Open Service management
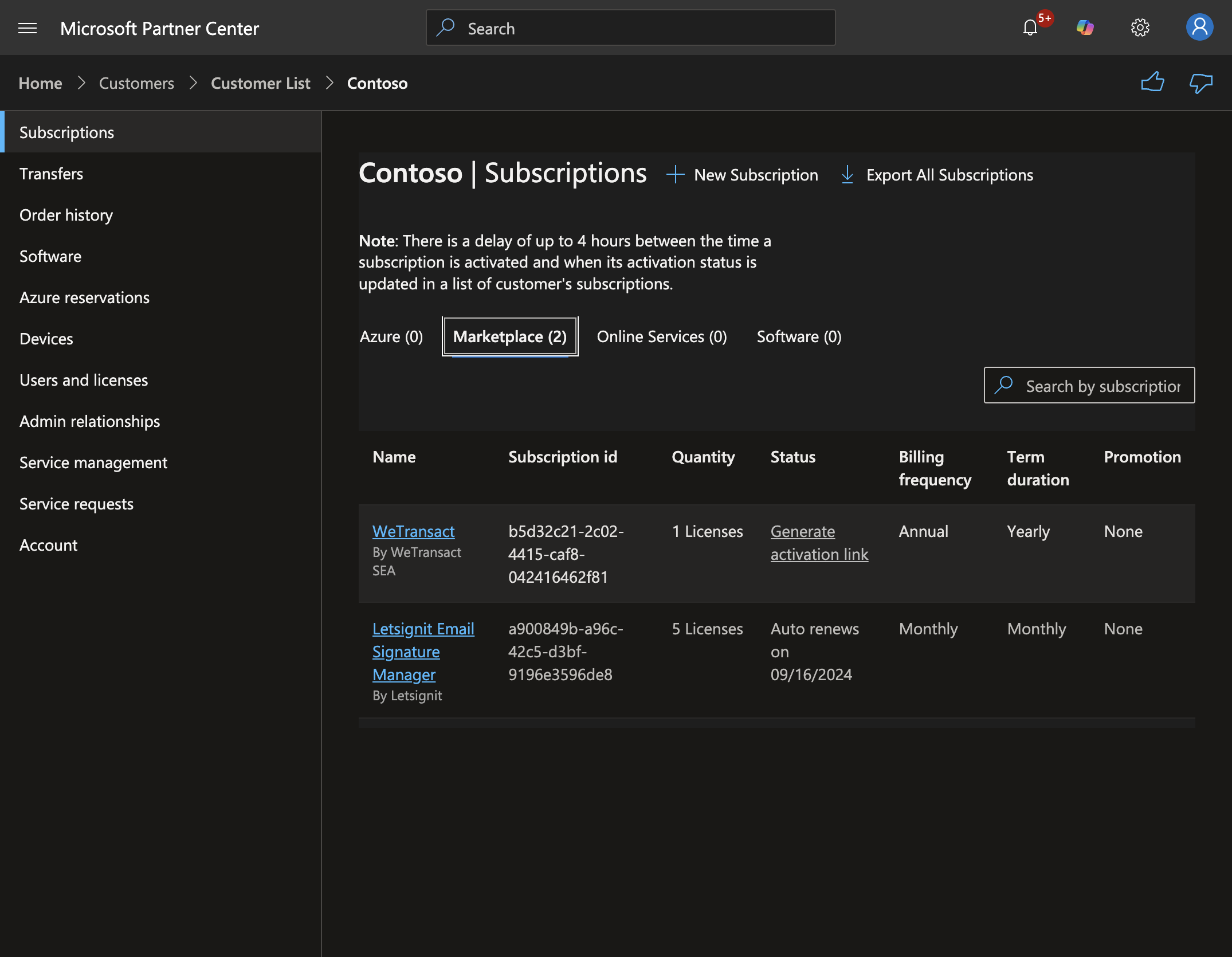1232x957 pixels. [x=160, y=462]
